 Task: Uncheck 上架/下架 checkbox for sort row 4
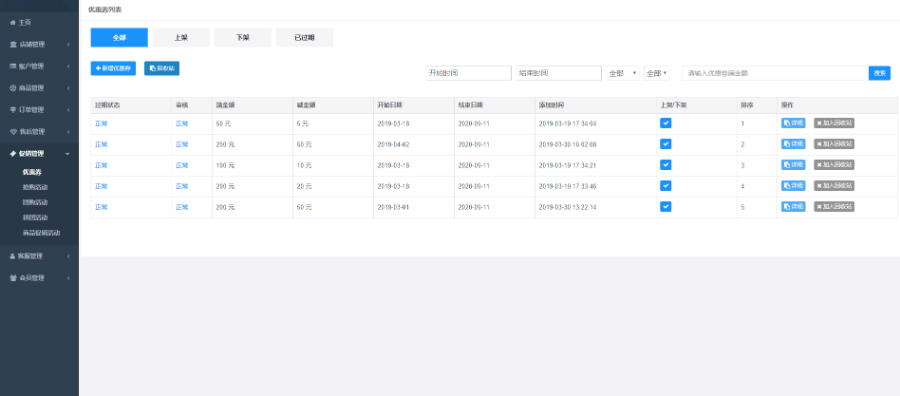tap(665, 186)
